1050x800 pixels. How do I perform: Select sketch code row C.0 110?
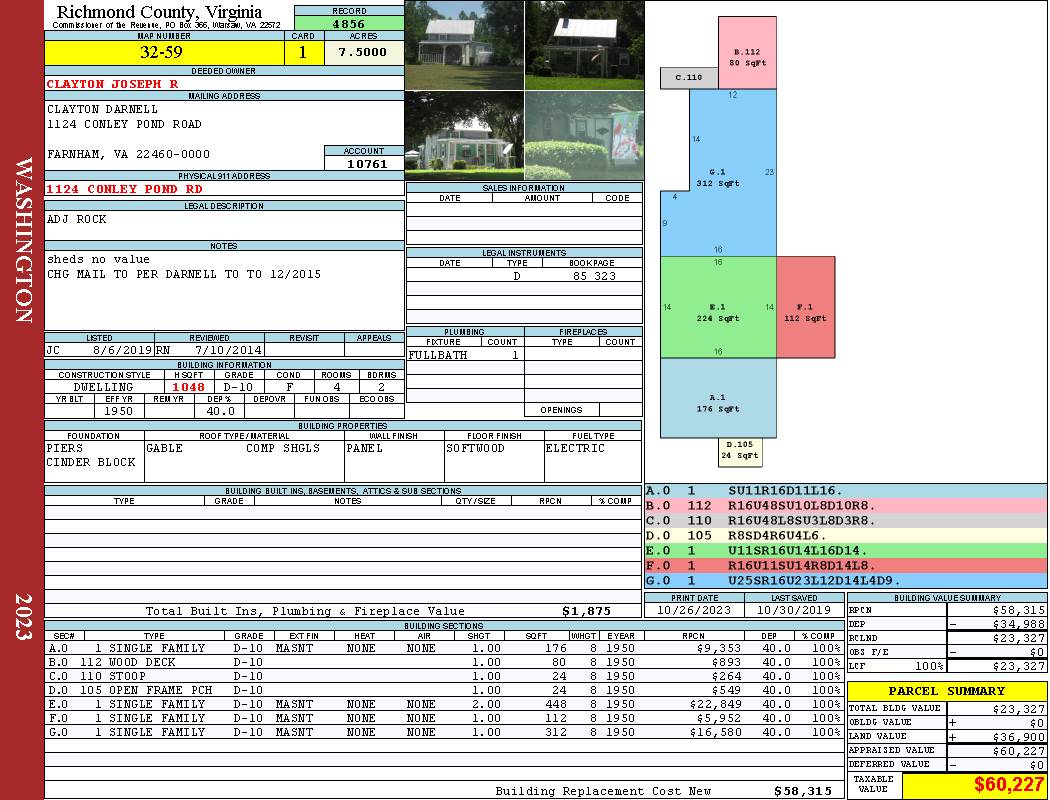(x=846, y=520)
